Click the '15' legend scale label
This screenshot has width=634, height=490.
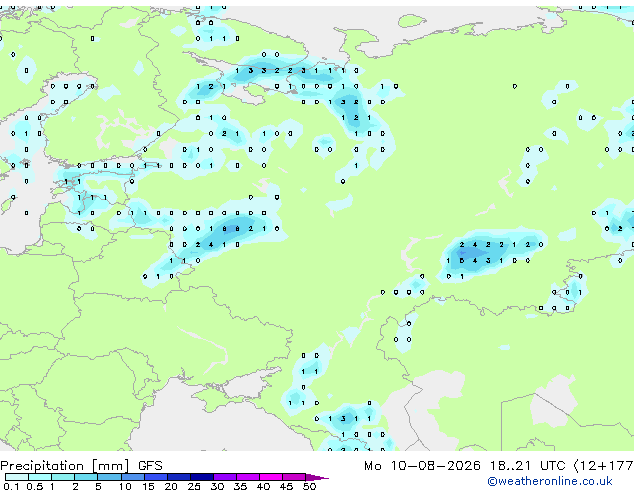pyautogui.click(x=148, y=486)
